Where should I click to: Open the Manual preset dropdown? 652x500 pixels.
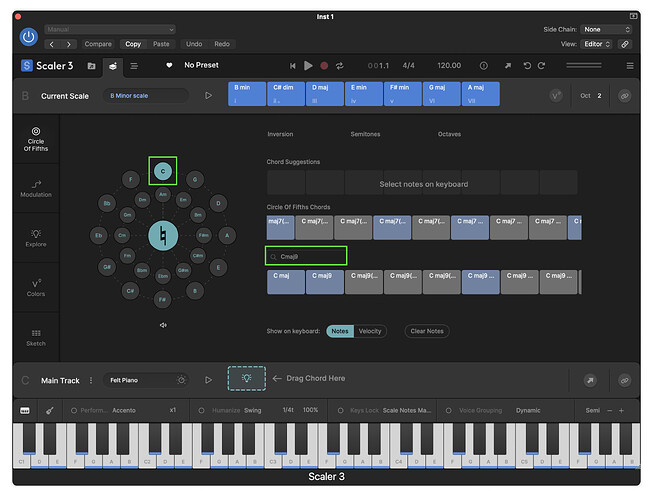tap(110, 29)
